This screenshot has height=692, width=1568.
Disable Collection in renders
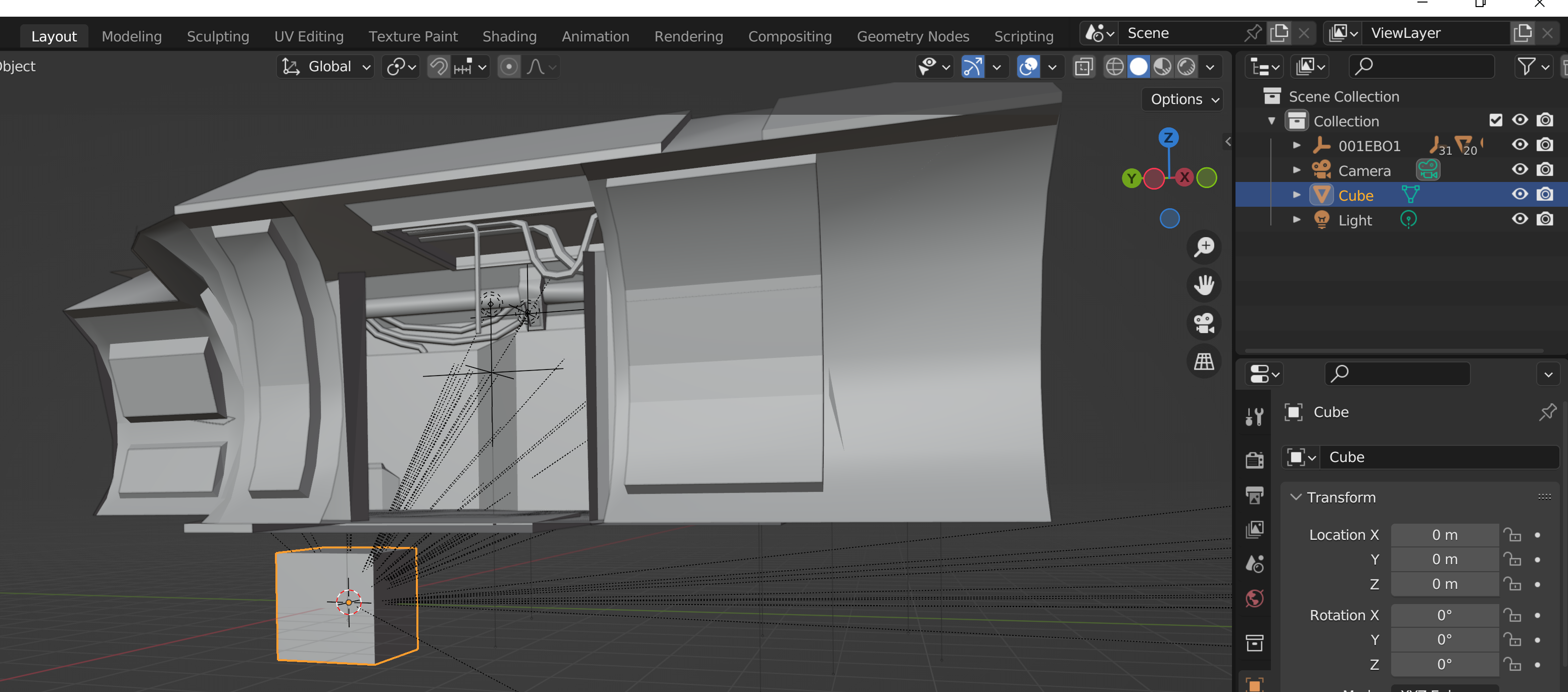click(1545, 120)
